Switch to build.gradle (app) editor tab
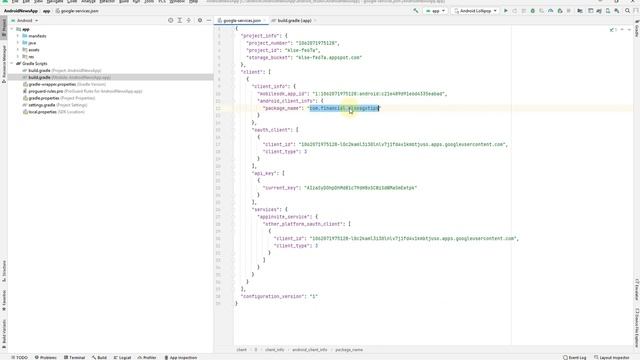640x360 pixels. point(294,20)
